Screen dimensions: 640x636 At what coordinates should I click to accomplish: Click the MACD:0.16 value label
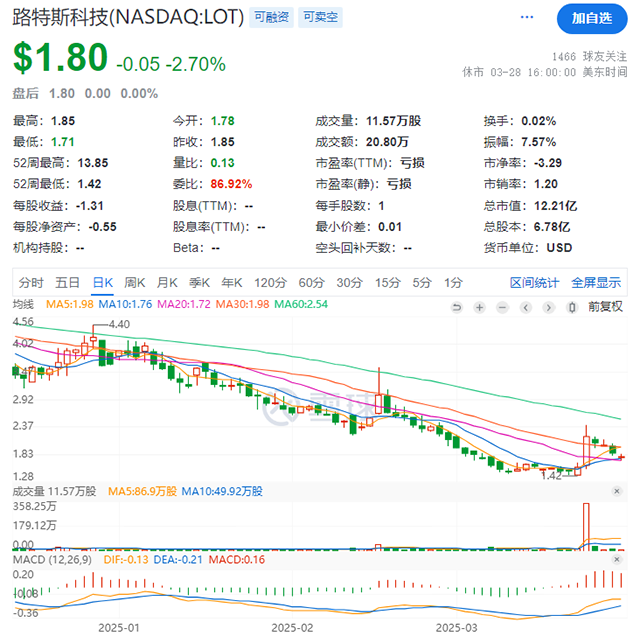coord(237,559)
